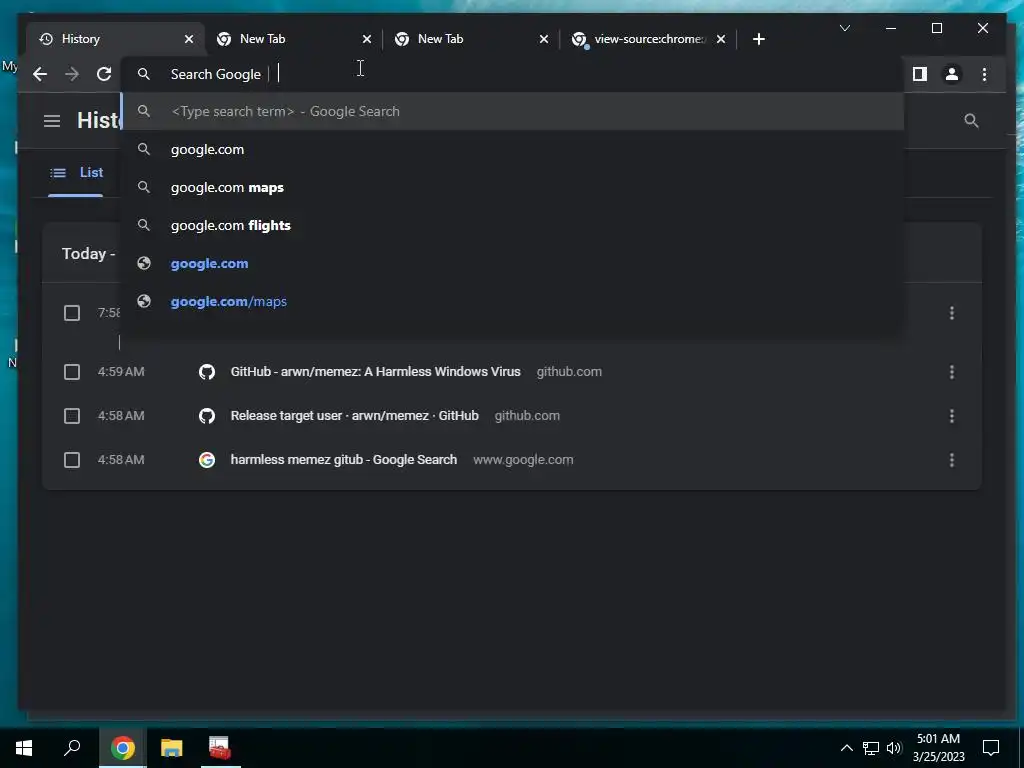Image resolution: width=1024 pixels, height=768 pixels.
Task: Switch to the view-source:chrome tab
Action: click(648, 39)
